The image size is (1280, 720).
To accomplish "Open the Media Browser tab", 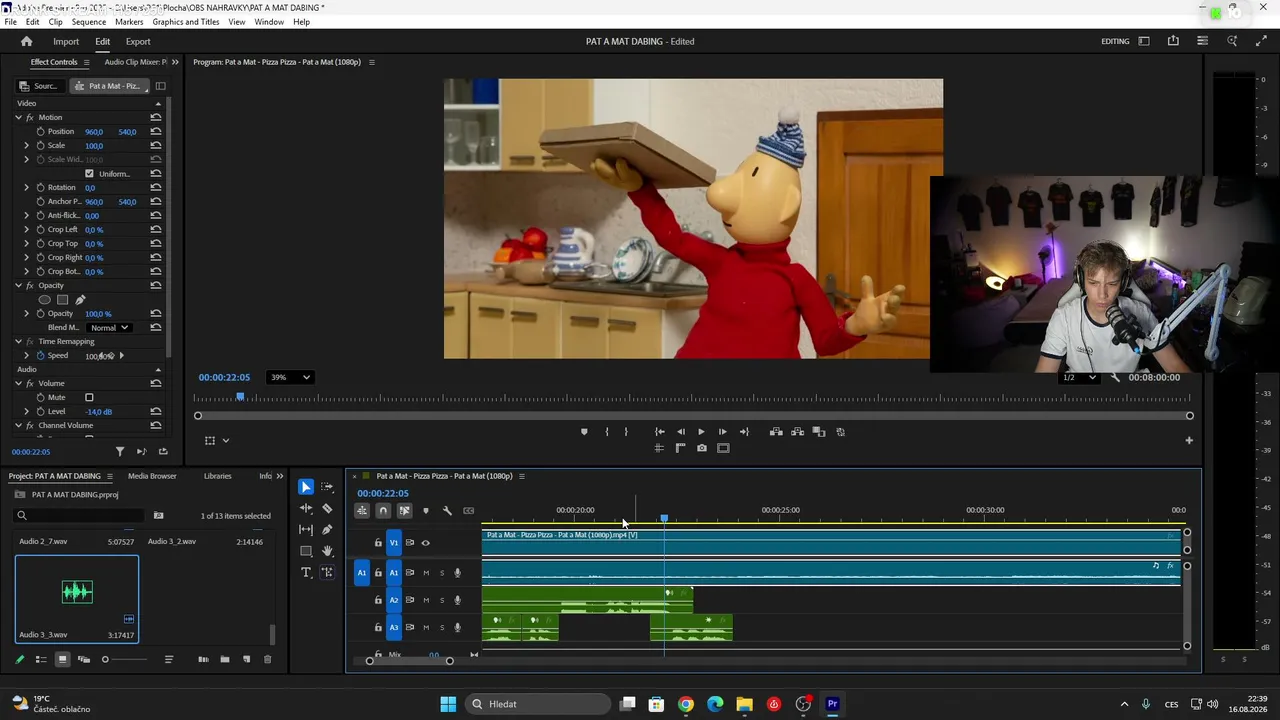I will 152,476.
